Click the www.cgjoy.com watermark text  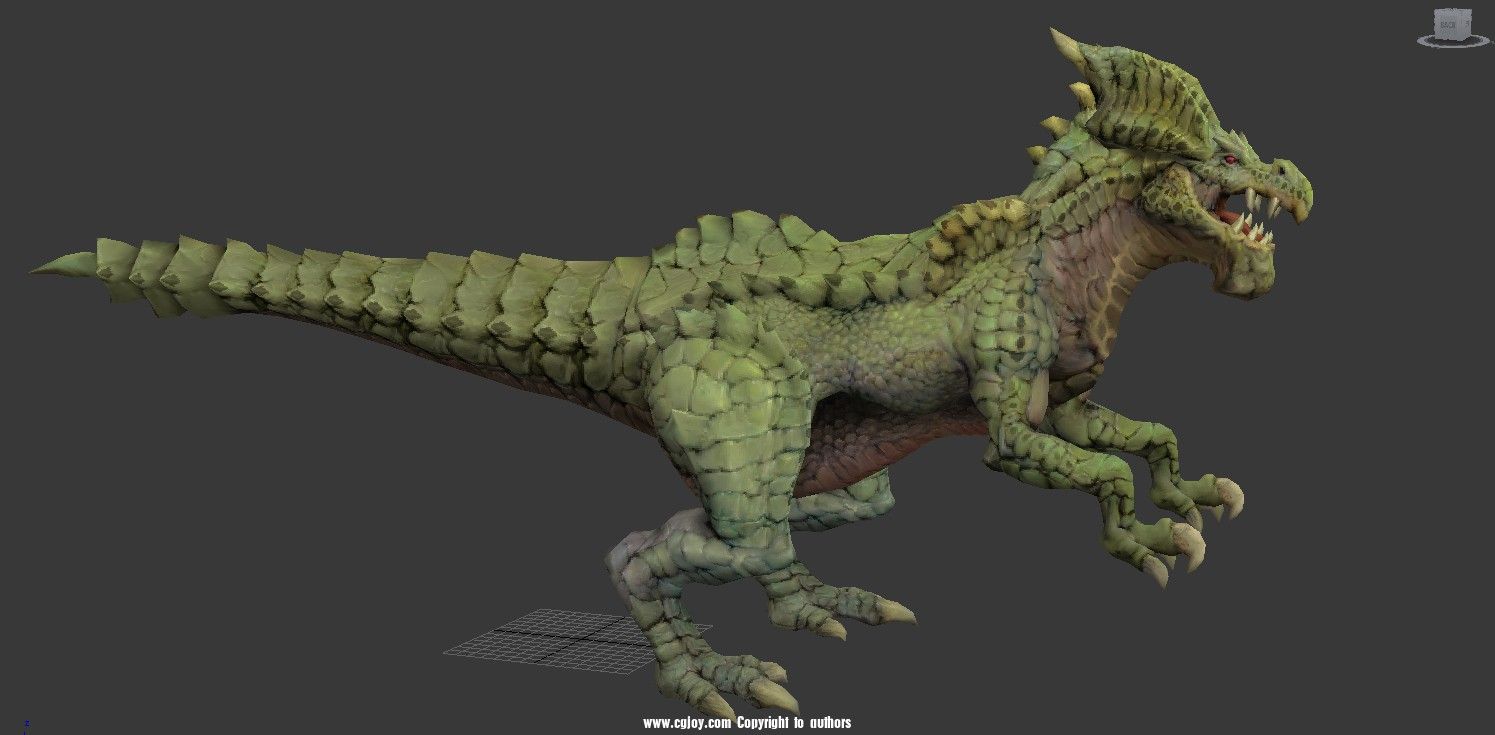coord(687,722)
